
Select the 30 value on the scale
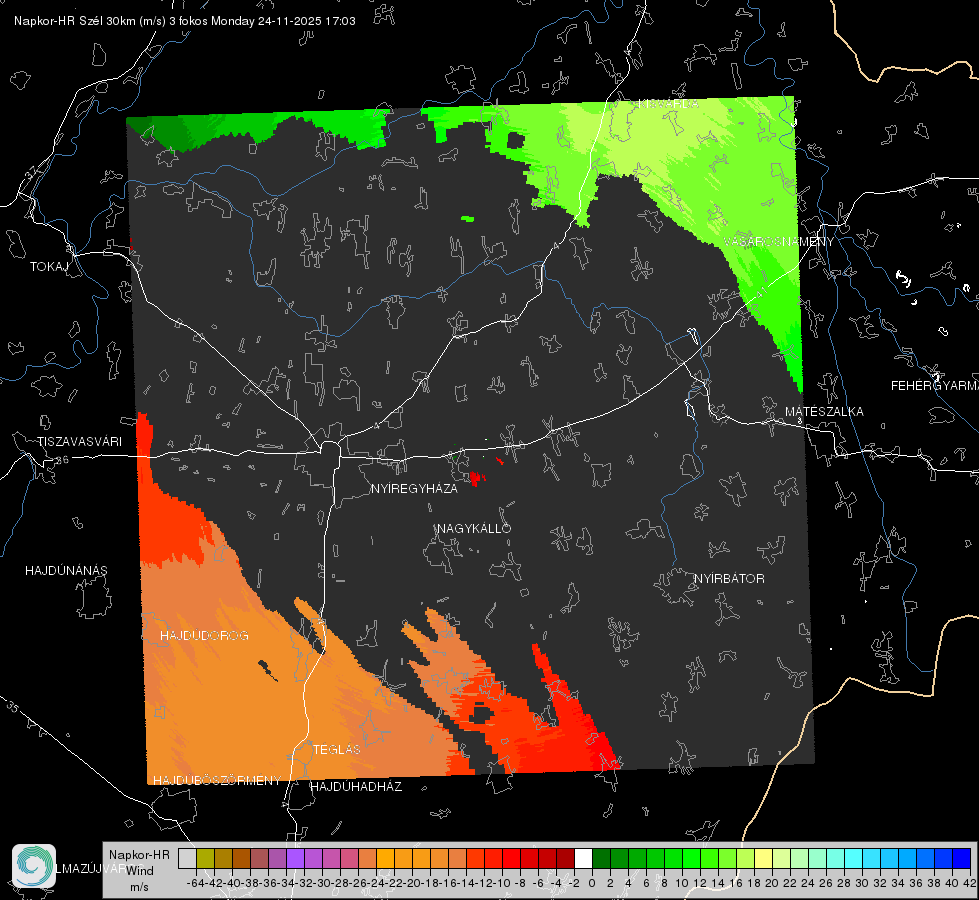point(862,883)
